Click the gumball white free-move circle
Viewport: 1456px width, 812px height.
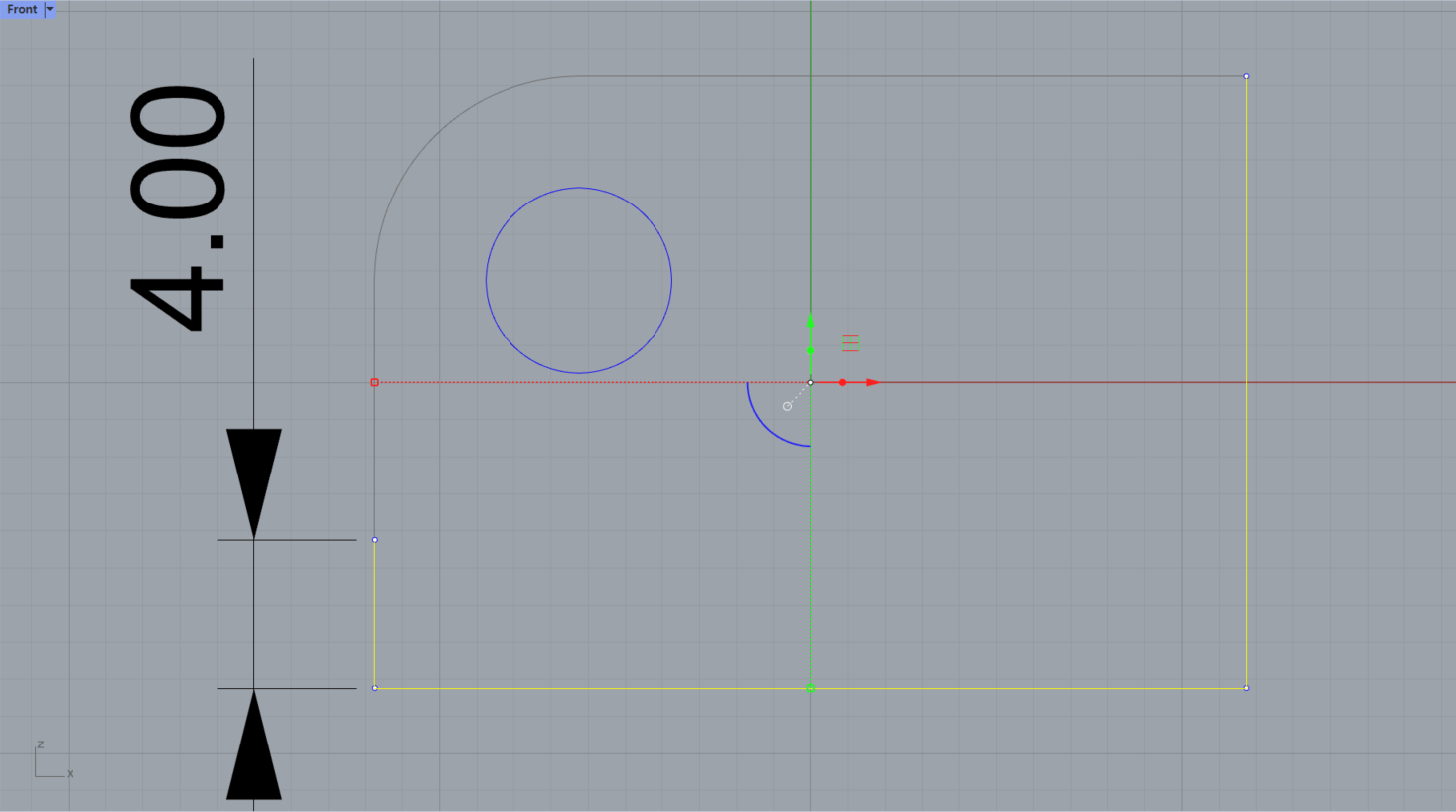(x=788, y=406)
